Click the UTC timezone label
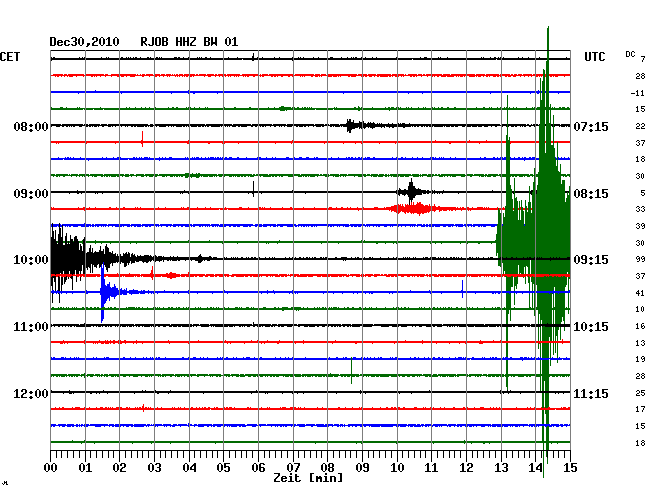Image resolution: width=650 pixels, height=494 pixels. [x=594, y=57]
